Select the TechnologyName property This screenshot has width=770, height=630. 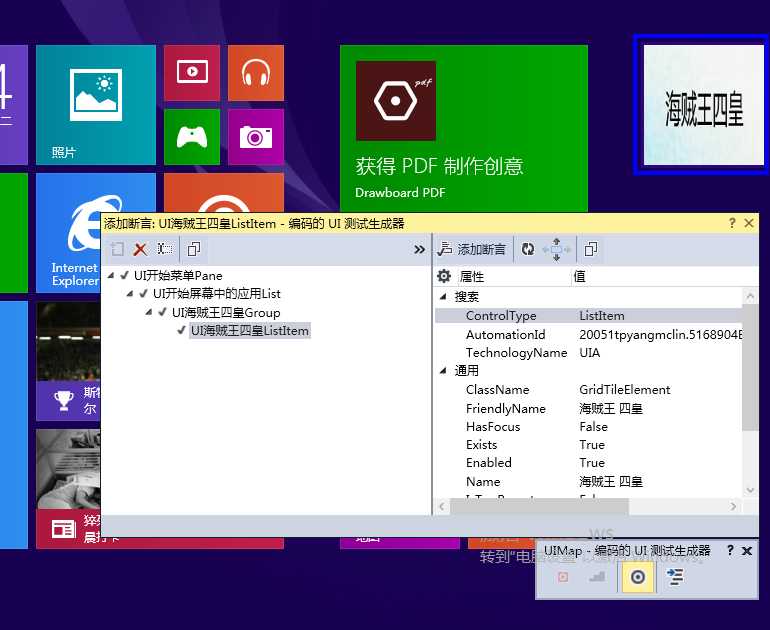point(516,353)
